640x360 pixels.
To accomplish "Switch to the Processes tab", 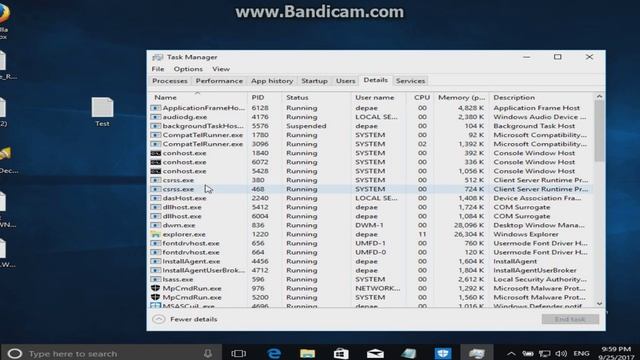I will click(x=170, y=81).
